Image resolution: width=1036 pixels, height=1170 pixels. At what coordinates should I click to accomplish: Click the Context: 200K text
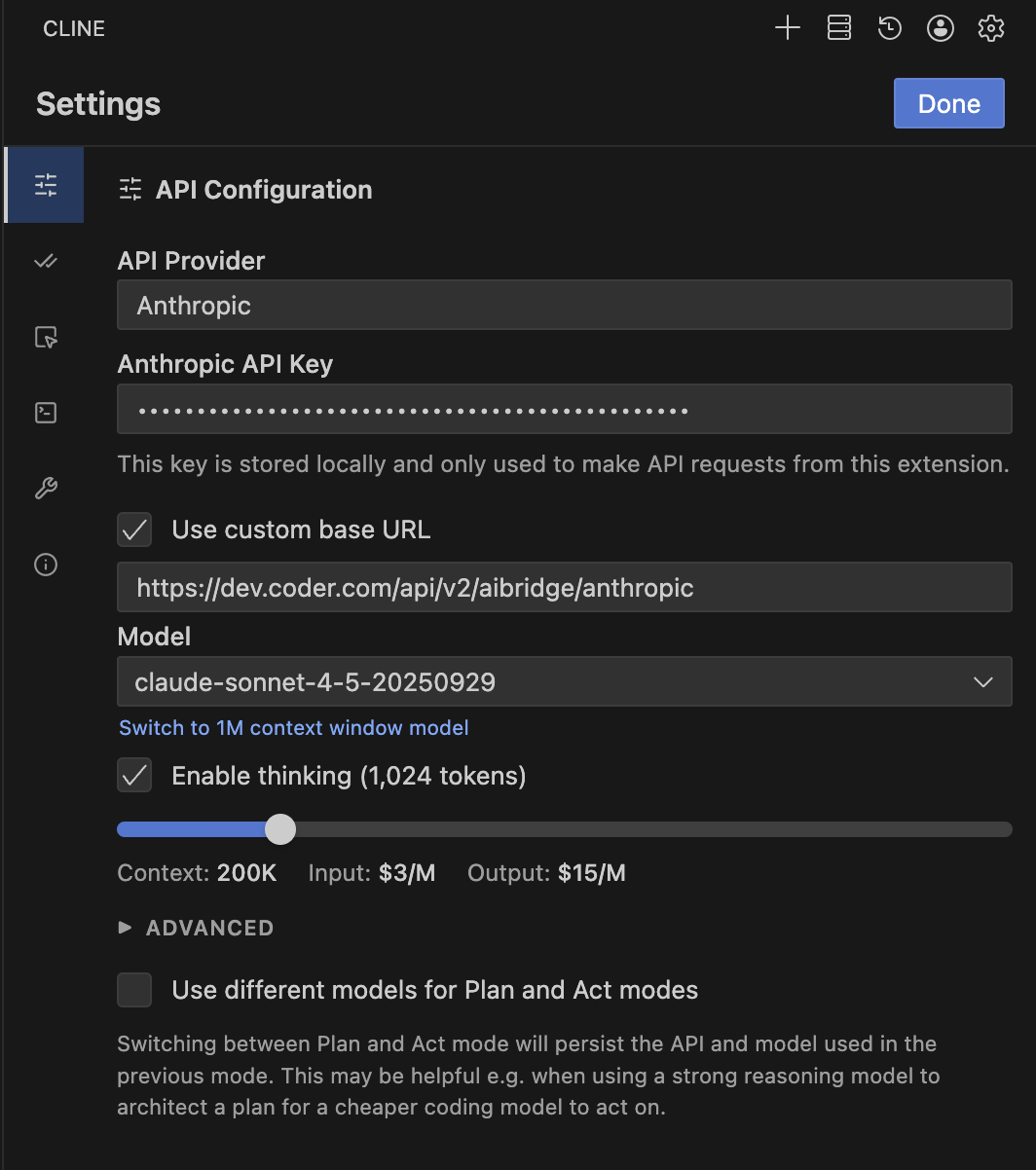click(197, 873)
